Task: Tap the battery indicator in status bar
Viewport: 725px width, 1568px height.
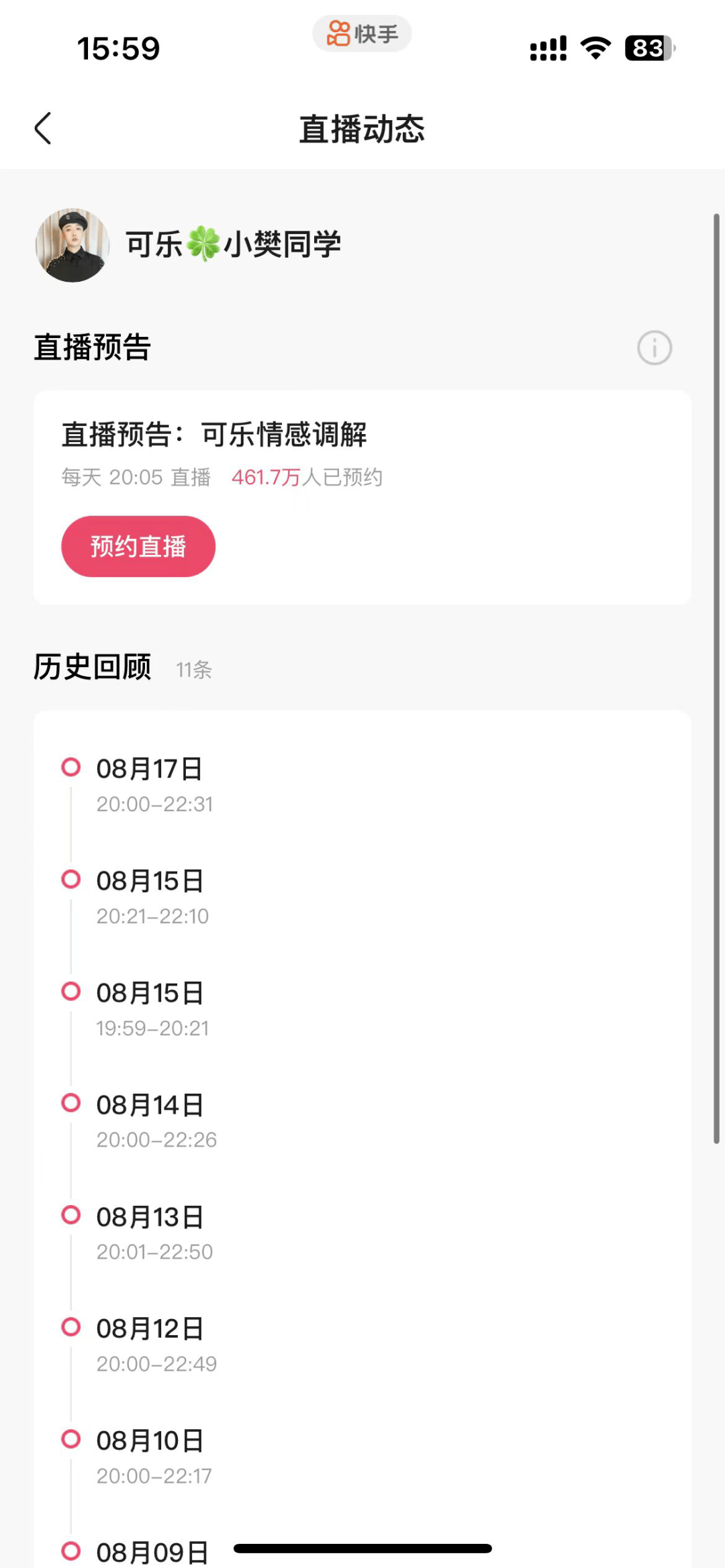Action: [x=649, y=48]
